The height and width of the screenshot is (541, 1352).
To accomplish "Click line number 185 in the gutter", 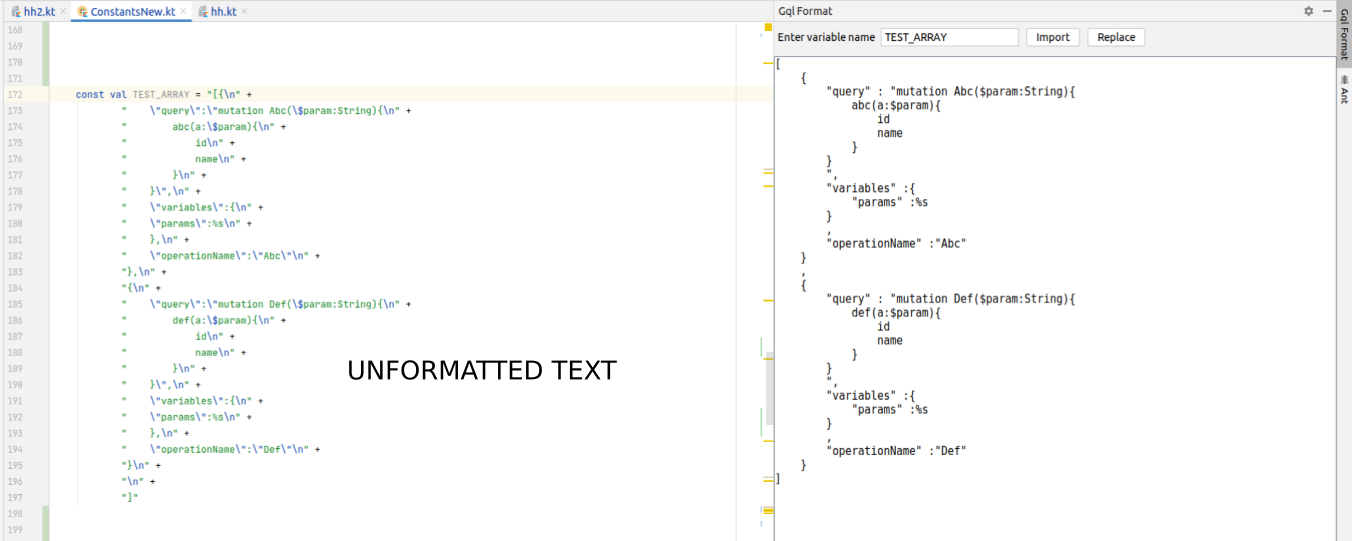I will click(x=15, y=304).
